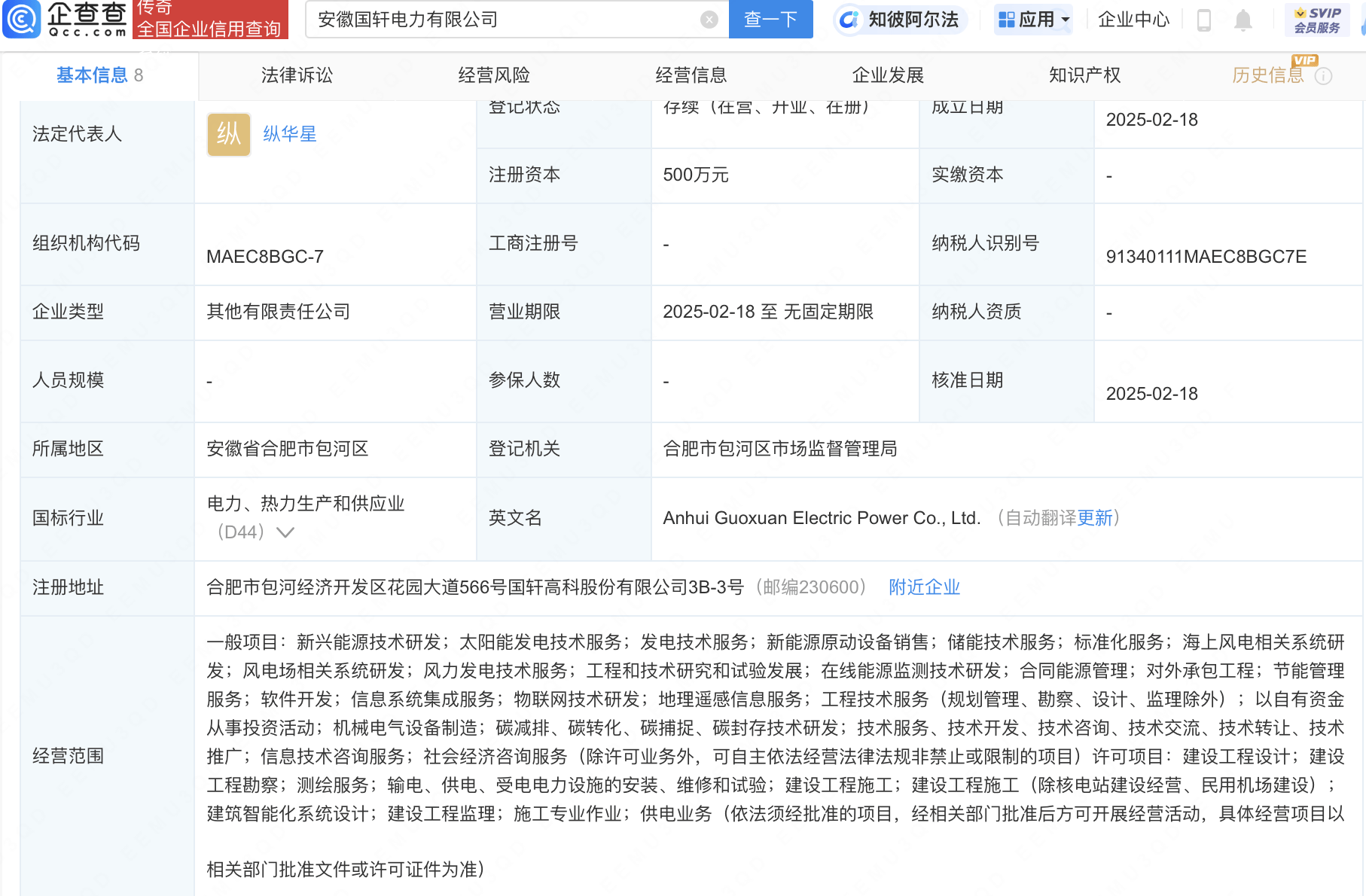Viewport: 1366px width, 896px height.
Task: Open legal representative 纵华星 link
Action: point(290,134)
